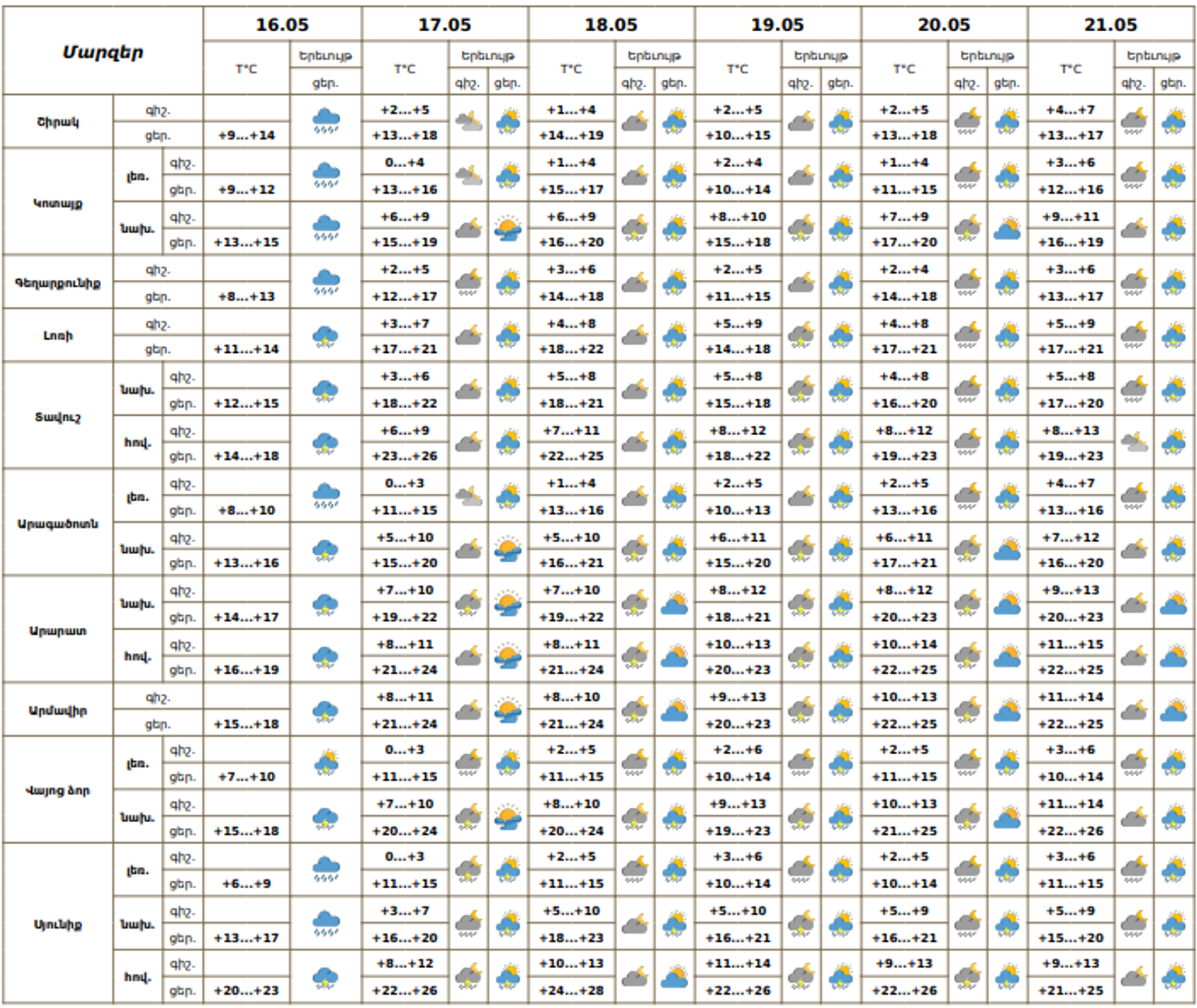Click Արարատ նախ. 21.05 daytime cloud icon
Screen dimensions: 1197x1008
tap(1173, 603)
